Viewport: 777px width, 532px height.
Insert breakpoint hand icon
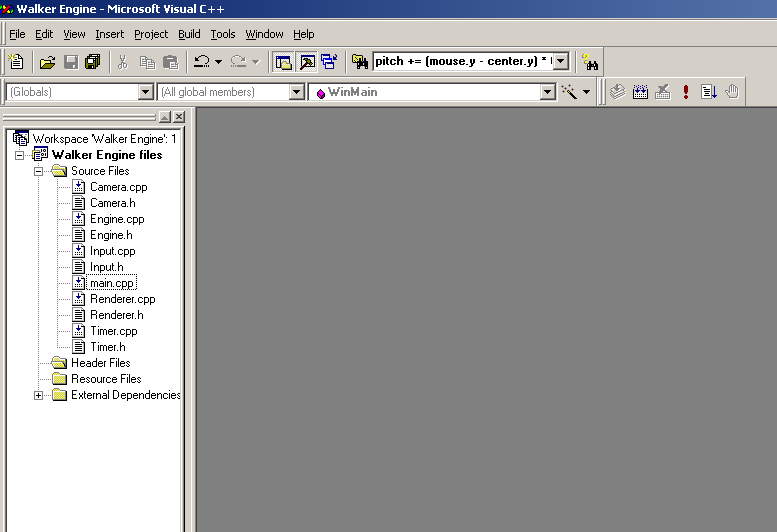732,92
